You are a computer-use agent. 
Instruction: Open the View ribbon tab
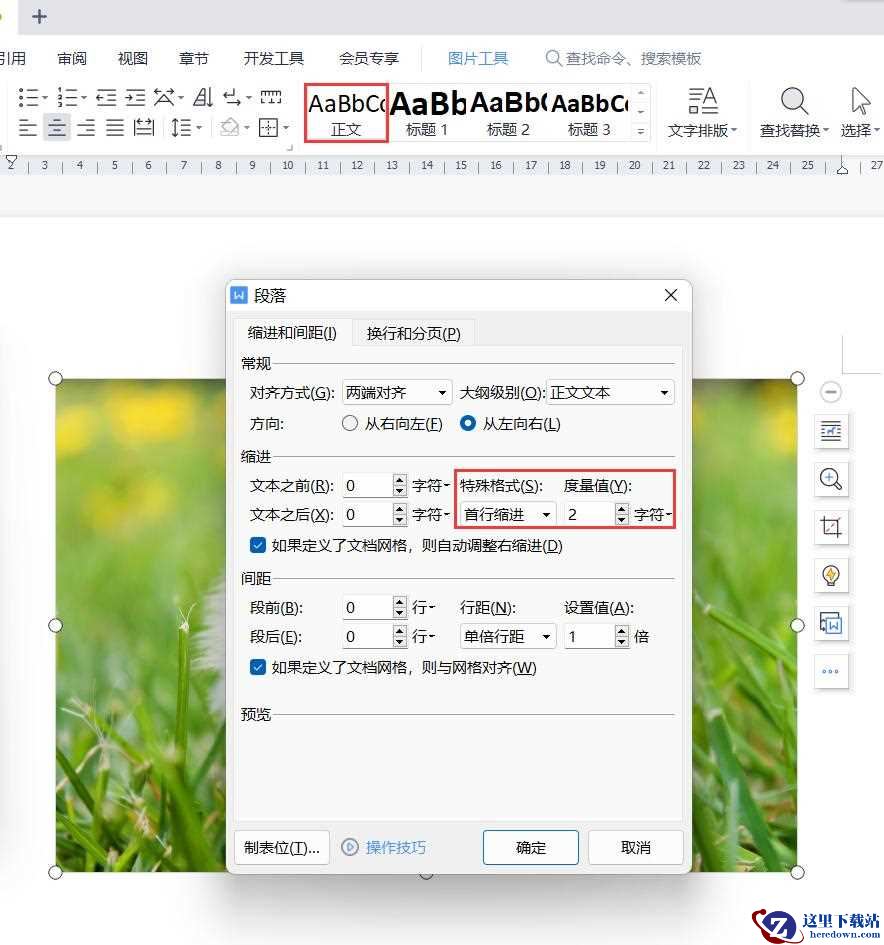[133, 58]
